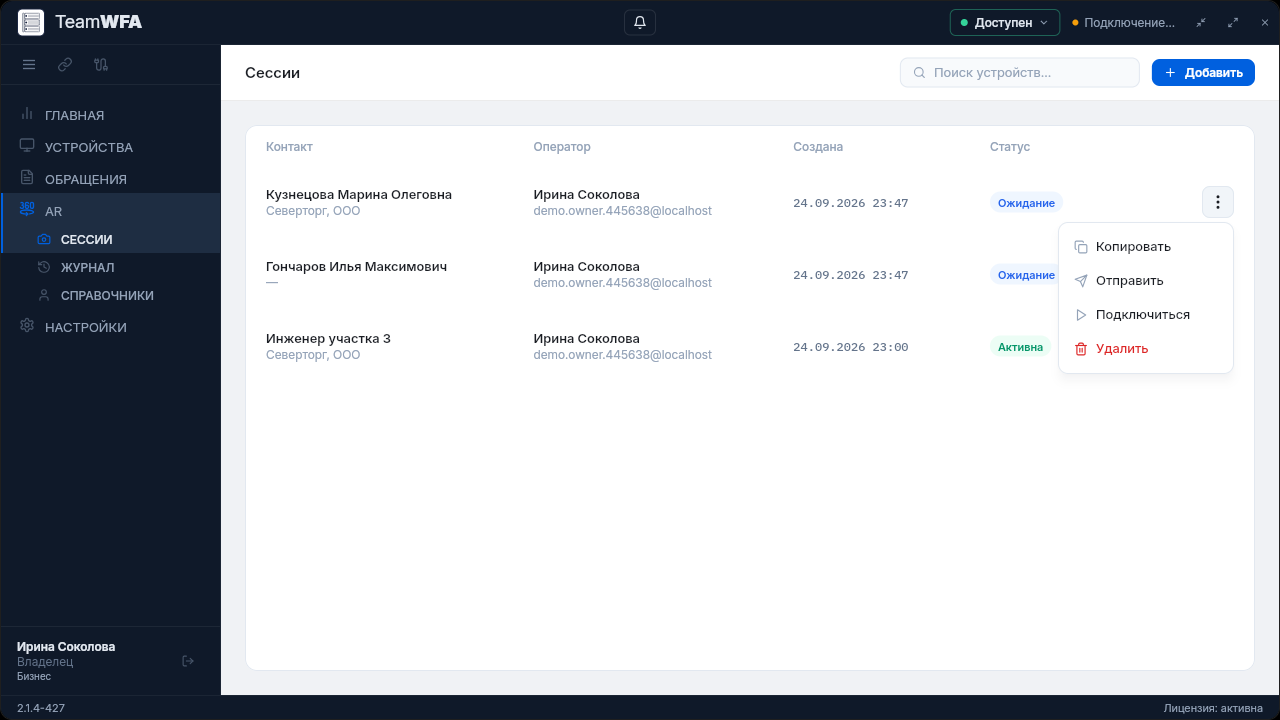
Task: Click the bar chart icon for ГЛАВНАЯ
Action: point(27,114)
